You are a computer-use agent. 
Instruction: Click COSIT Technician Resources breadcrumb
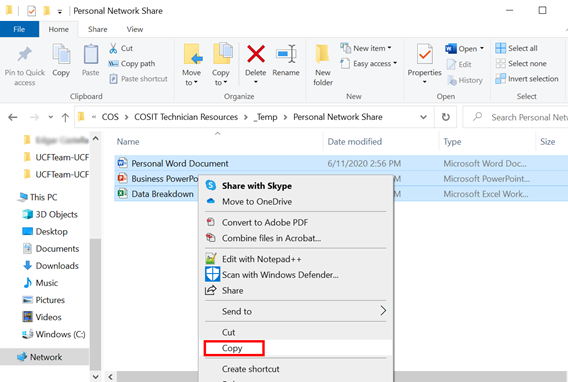click(186, 117)
